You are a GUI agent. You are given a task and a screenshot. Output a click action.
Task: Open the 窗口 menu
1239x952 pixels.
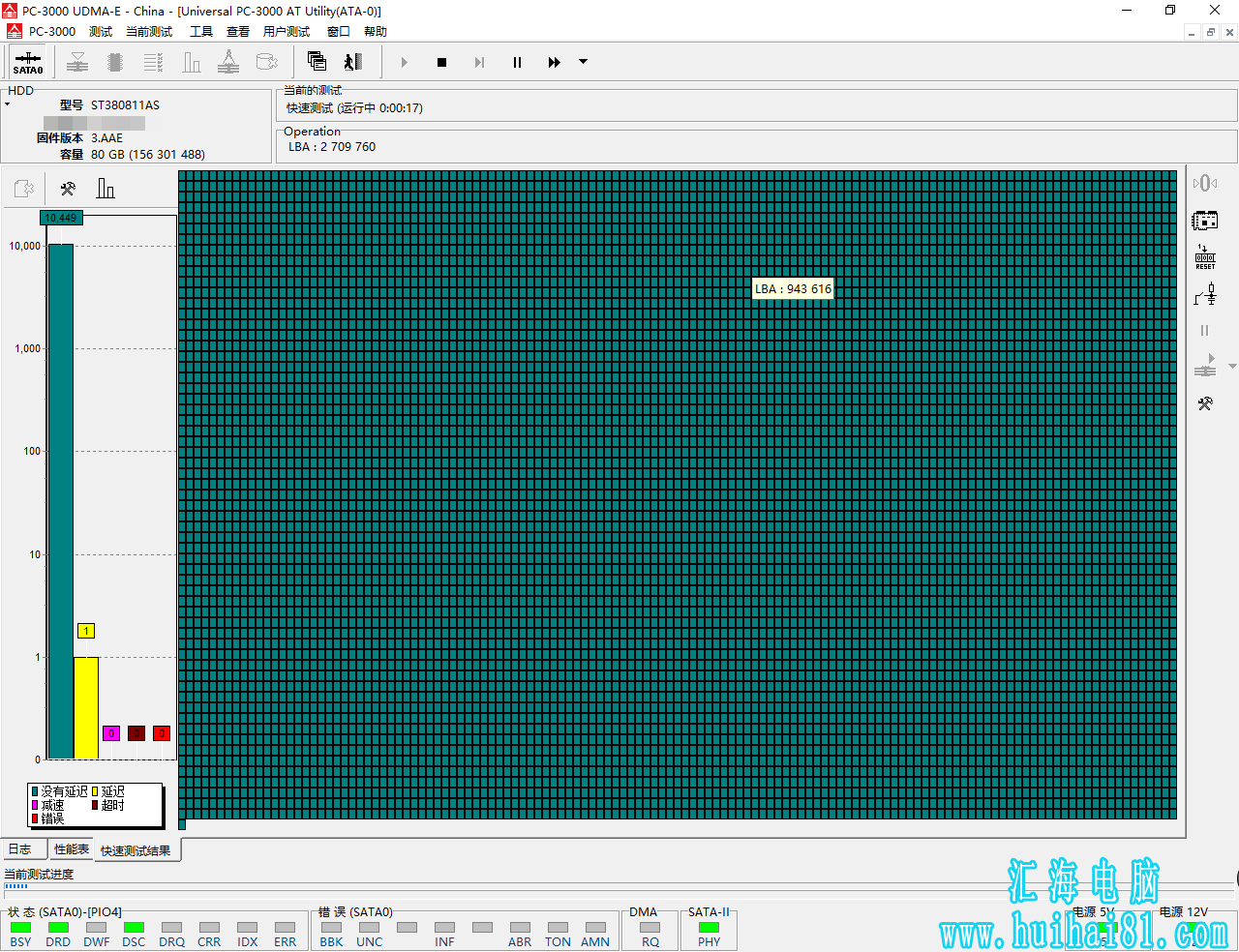[339, 31]
